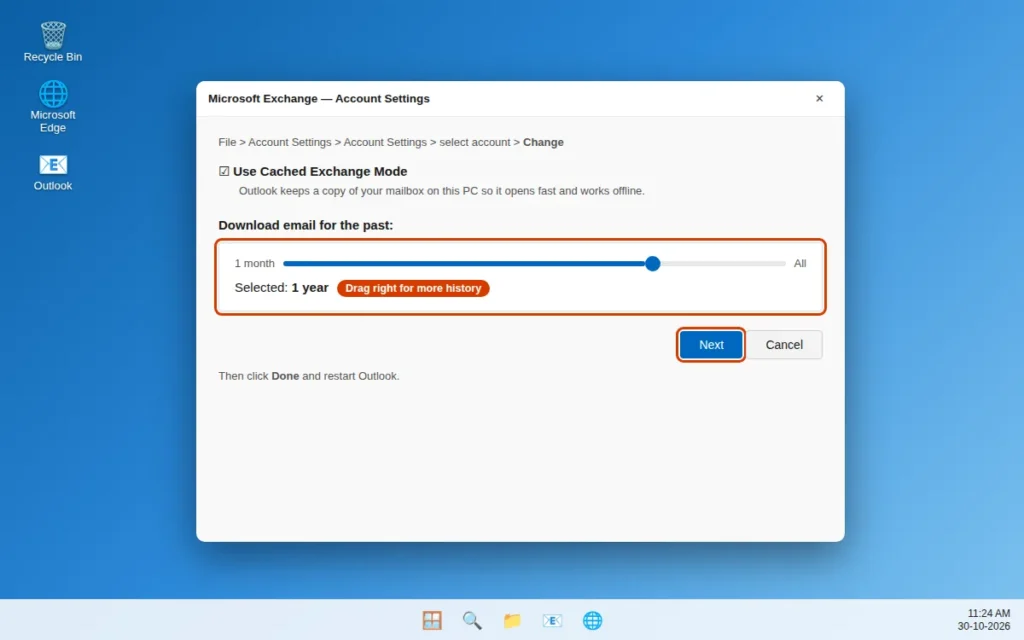
Task: Click the 'Drag right for more history' badge
Action: click(x=413, y=288)
